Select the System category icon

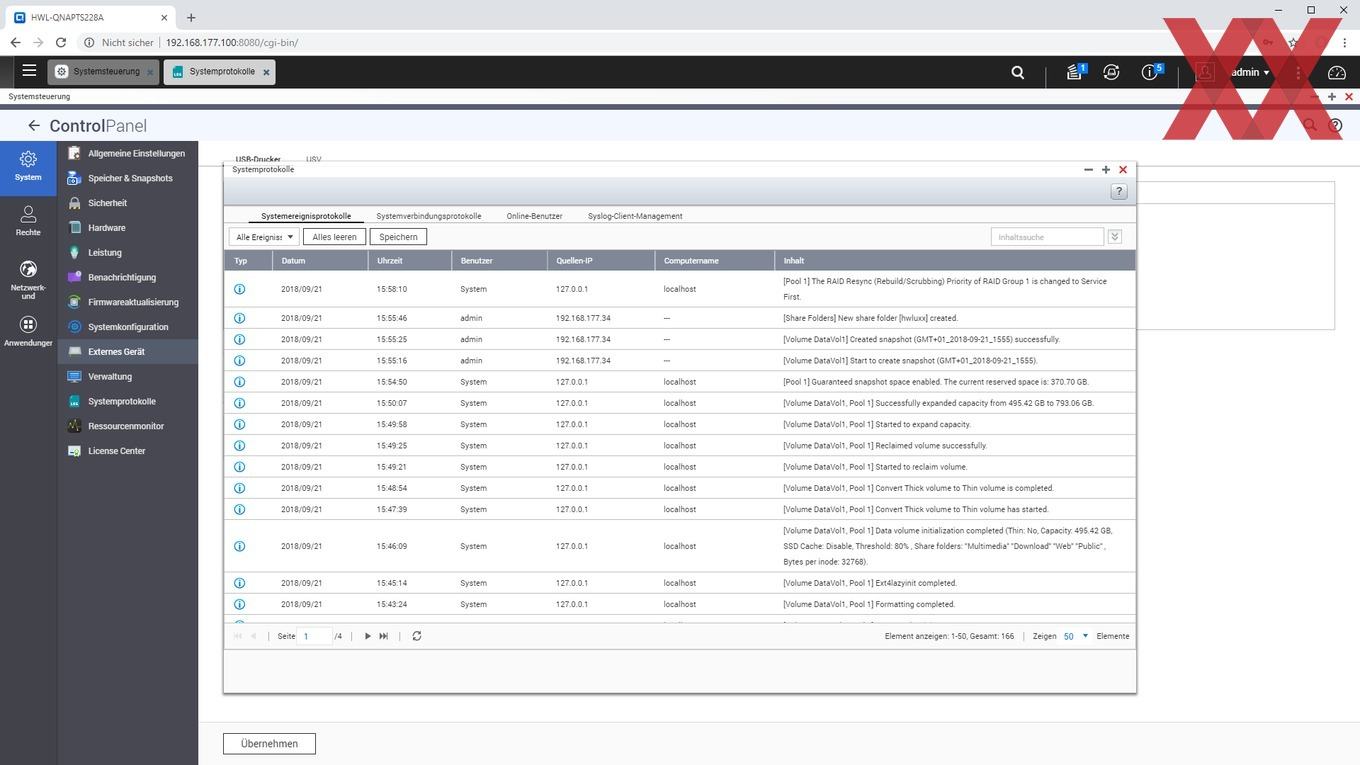pos(28,166)
